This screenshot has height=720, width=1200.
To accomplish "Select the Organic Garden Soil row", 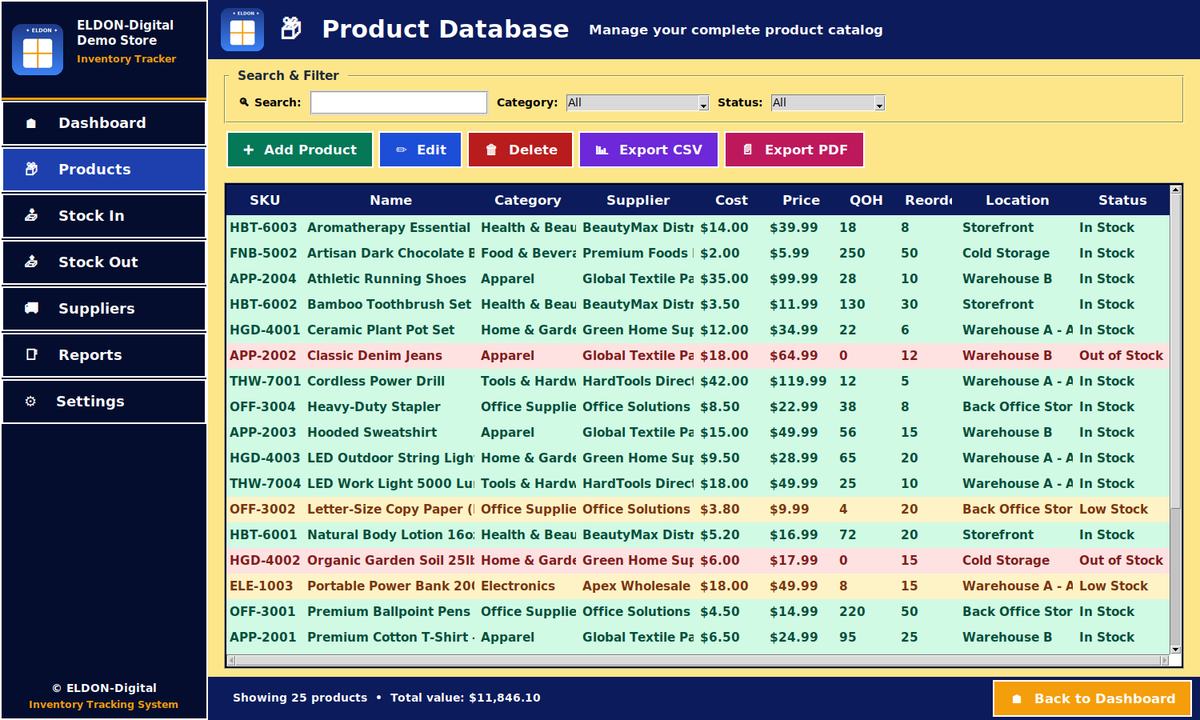I will [698, 560].
